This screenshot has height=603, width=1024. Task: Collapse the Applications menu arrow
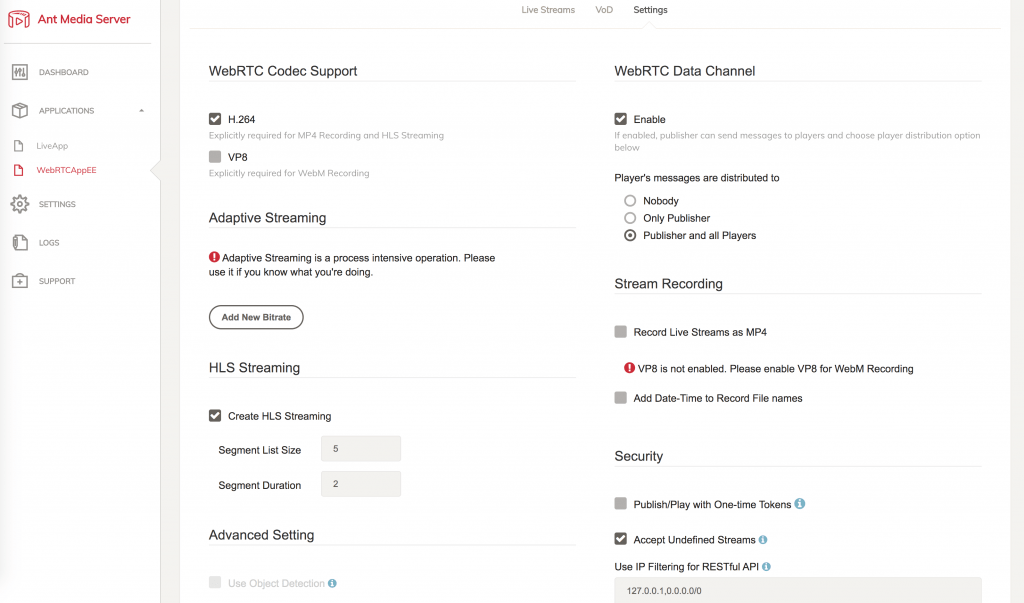coord(141,111)
